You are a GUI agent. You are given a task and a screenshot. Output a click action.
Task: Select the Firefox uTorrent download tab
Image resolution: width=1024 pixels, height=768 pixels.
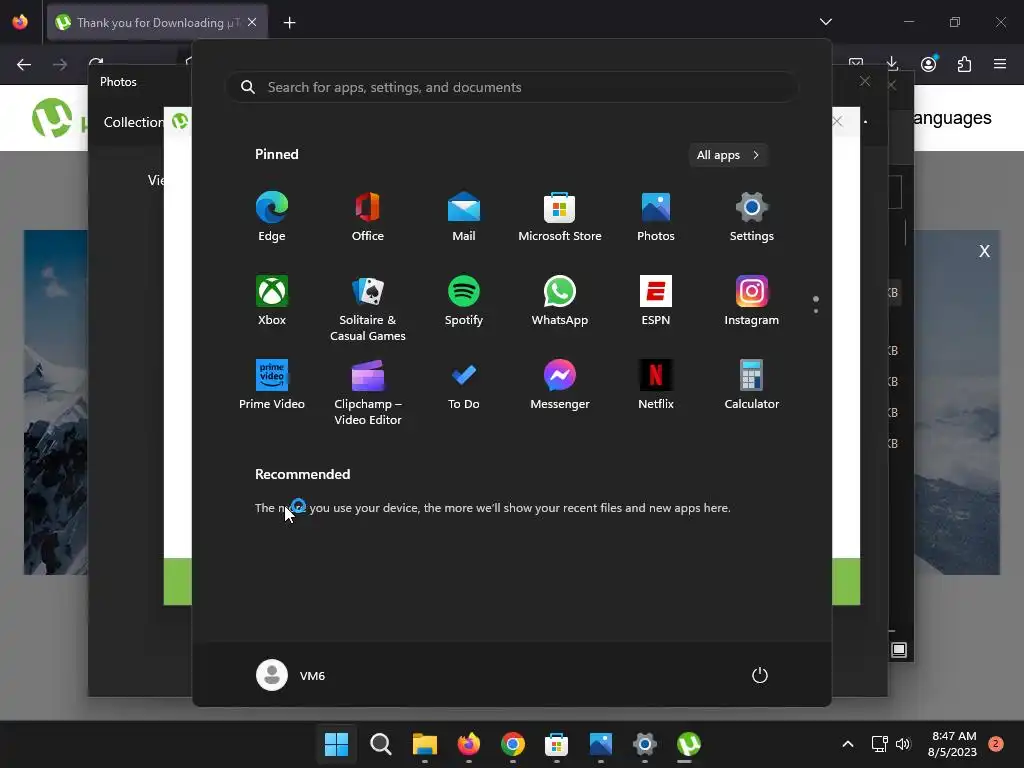157,23
